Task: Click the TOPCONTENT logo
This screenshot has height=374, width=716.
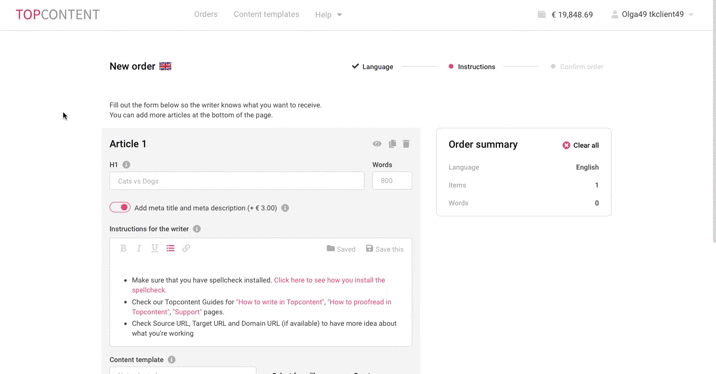Action: [x=58, y=15]
